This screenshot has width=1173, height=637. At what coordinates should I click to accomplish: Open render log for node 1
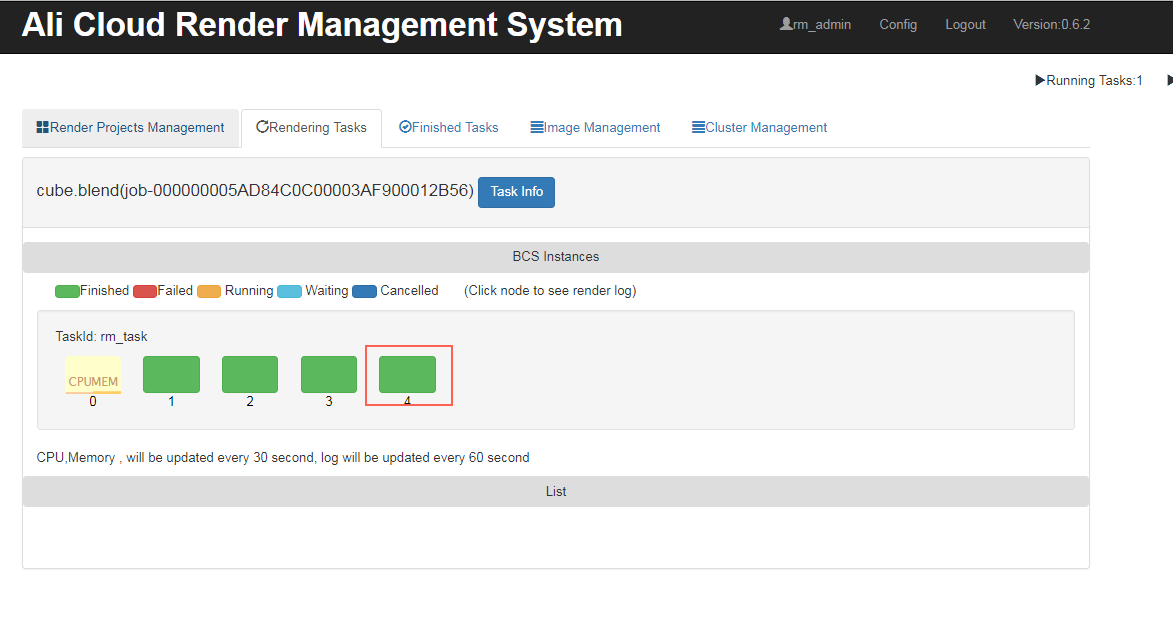click(171, 375)
